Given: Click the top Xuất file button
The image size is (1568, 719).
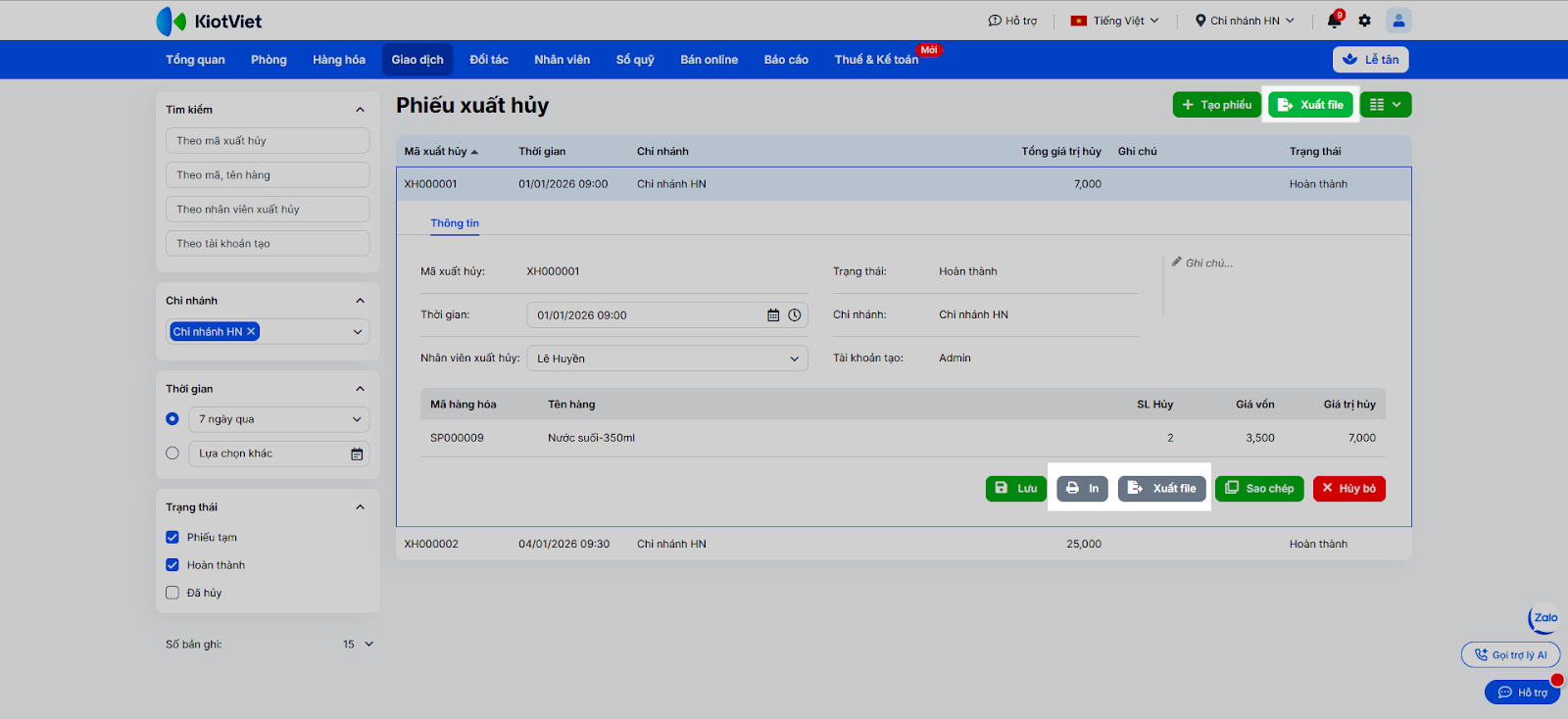Looking at the screenshot, I should point(1310,105).
